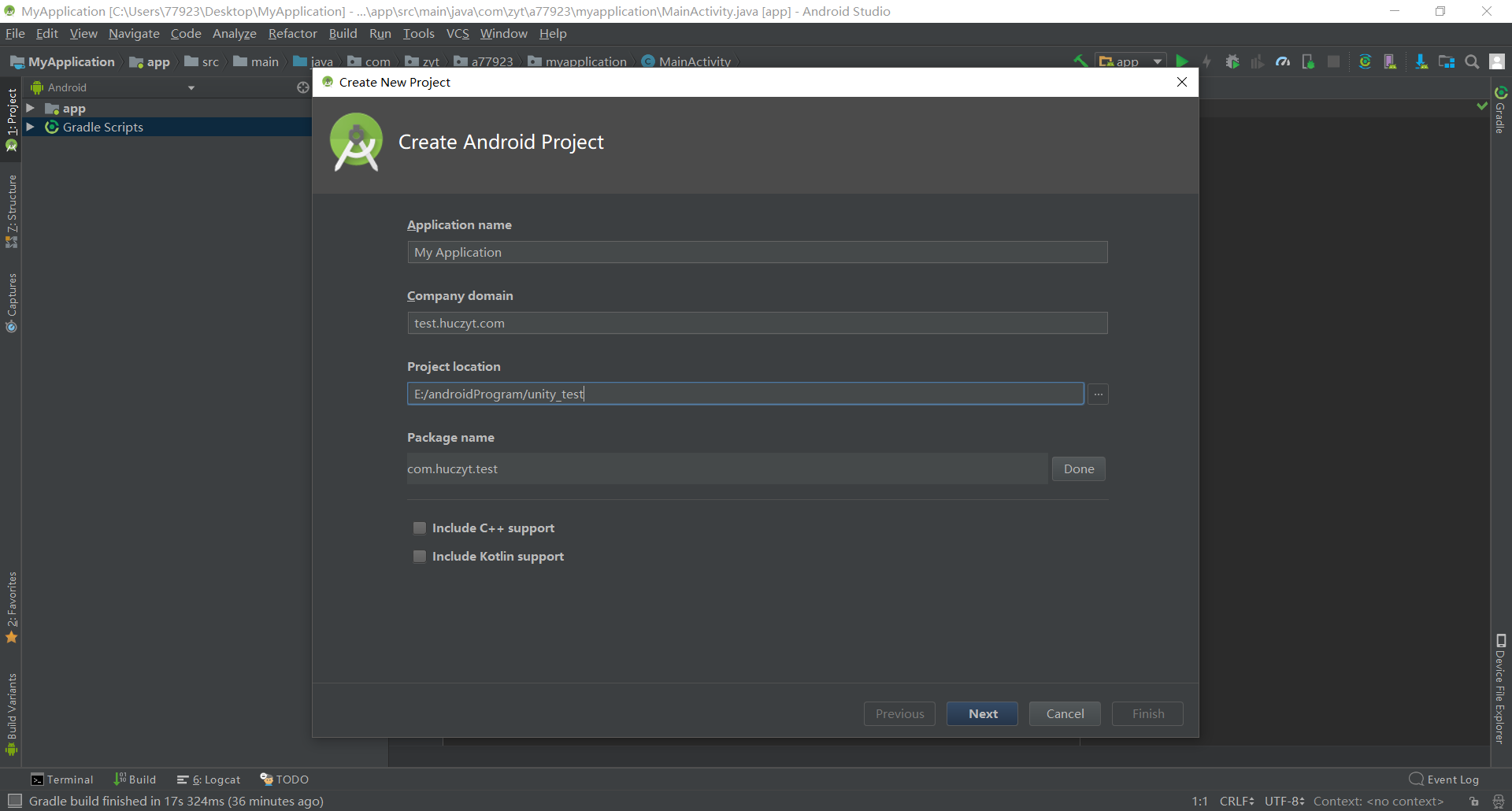Image resolution: width=1512 pixels, height=811 pixels.
Task: Click the user account avatar icon
Action: point(1497,61)
